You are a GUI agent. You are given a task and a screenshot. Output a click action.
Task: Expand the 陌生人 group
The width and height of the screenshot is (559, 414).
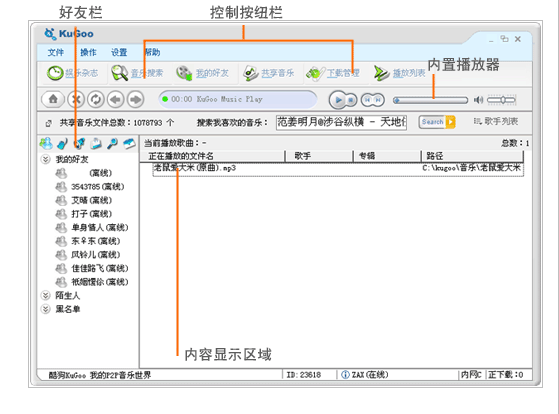pyautogui.click(x=46, y=295)
